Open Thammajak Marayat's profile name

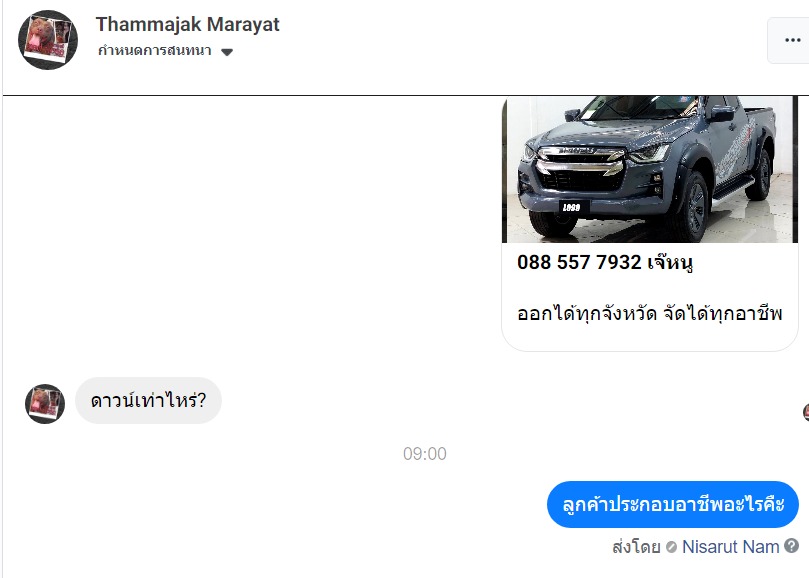(x=187, y=24)
